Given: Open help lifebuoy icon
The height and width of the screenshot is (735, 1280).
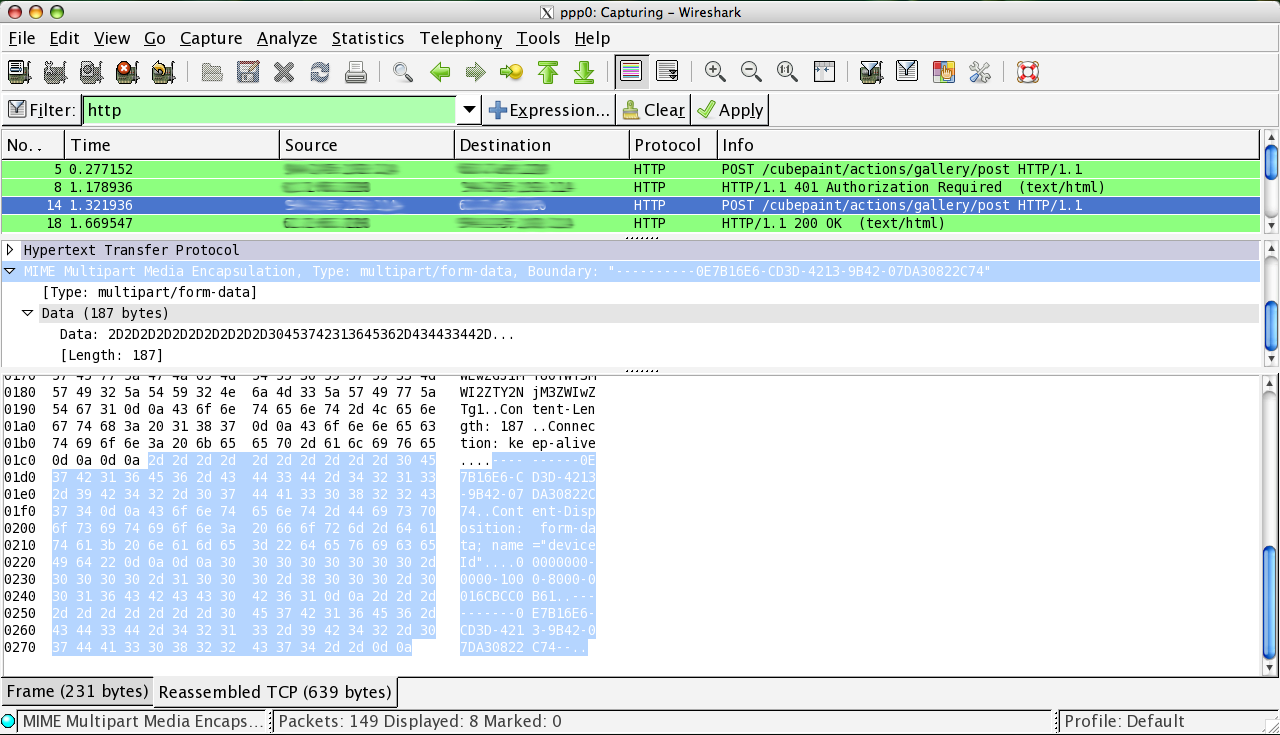Looking at the screenshot, I should 1027,72.
